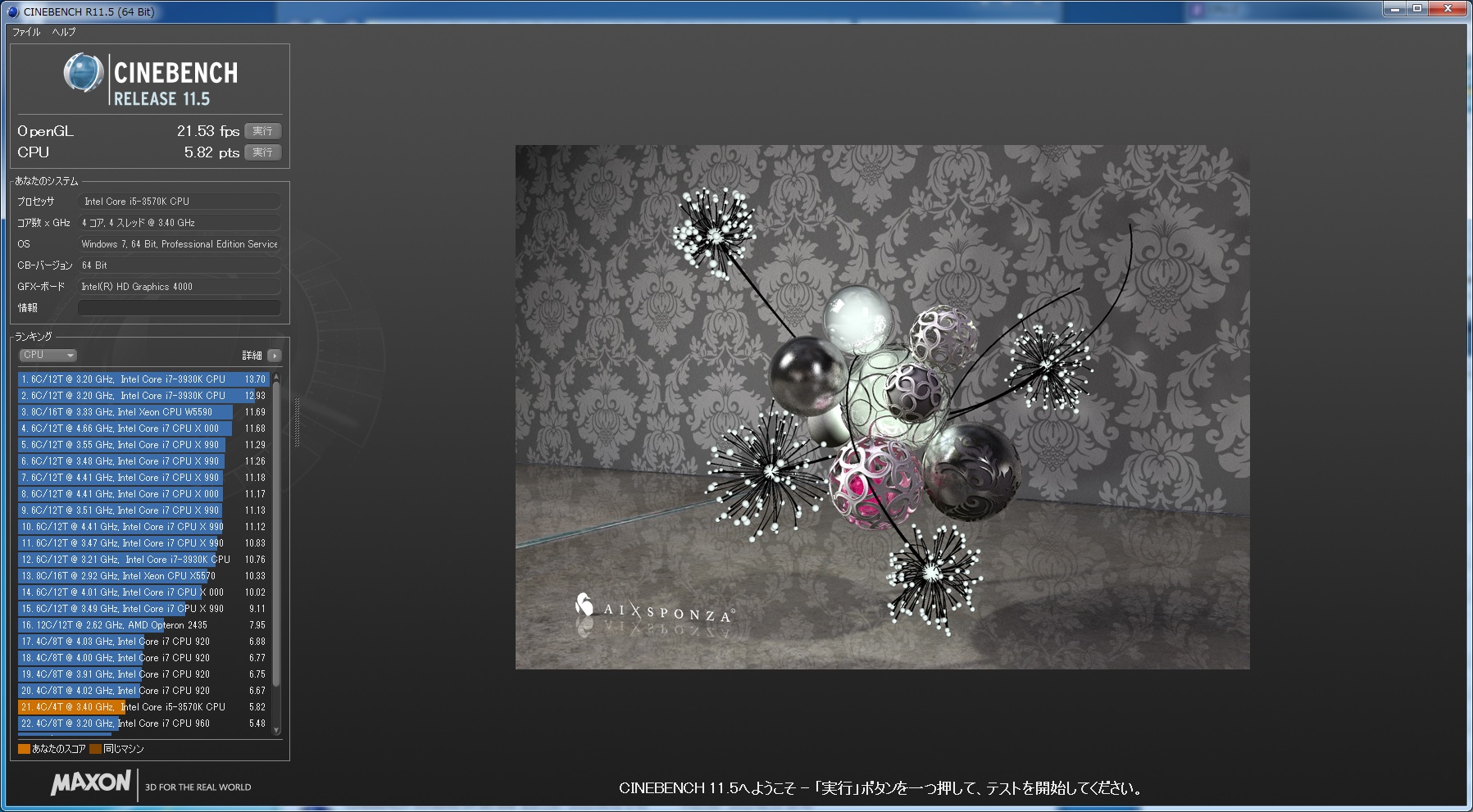Select rank 11 row scoring 10.83

(x=144, y=543)
